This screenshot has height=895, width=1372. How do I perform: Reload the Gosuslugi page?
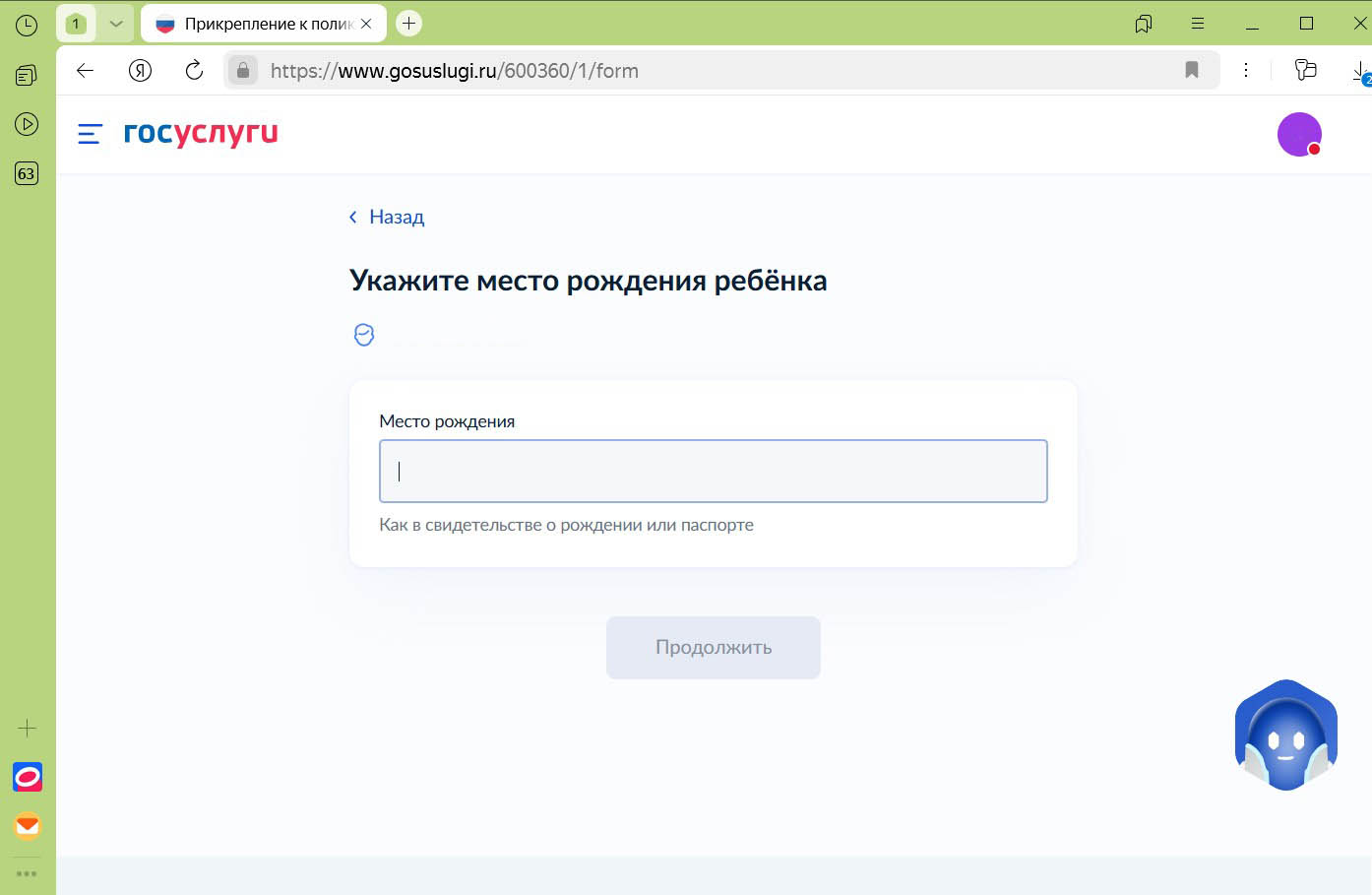pyautogui.click(x=194, y=70)
